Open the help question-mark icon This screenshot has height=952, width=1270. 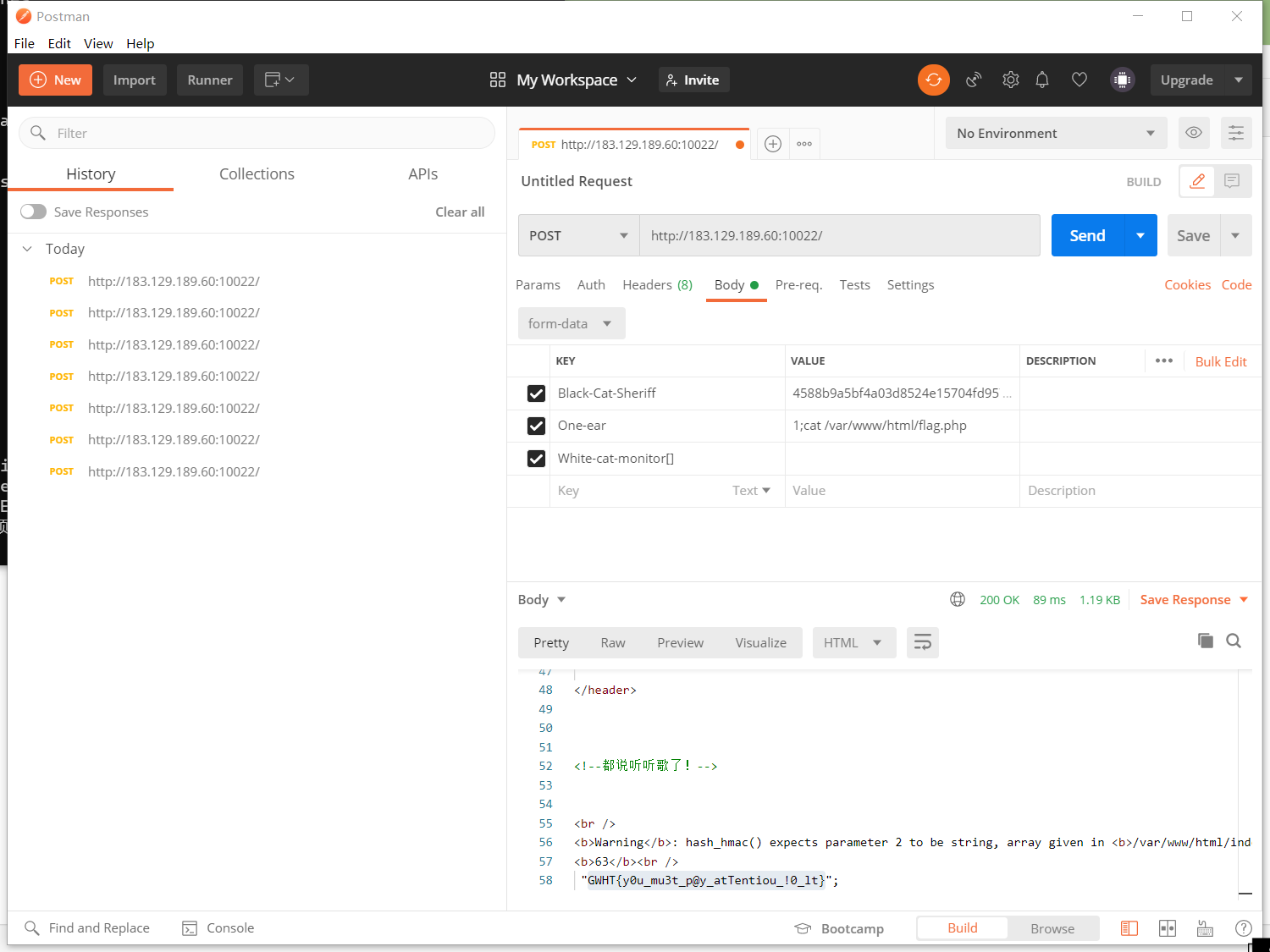1243,928
